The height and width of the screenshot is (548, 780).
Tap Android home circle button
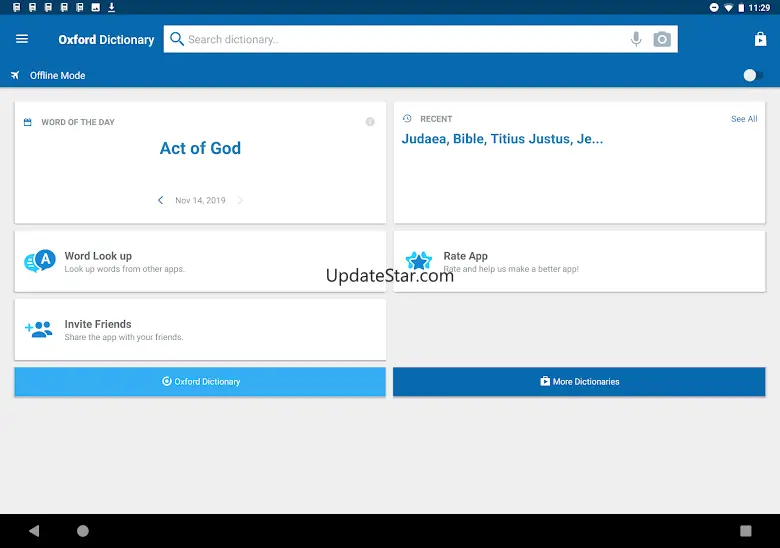(x=83, y=531)
